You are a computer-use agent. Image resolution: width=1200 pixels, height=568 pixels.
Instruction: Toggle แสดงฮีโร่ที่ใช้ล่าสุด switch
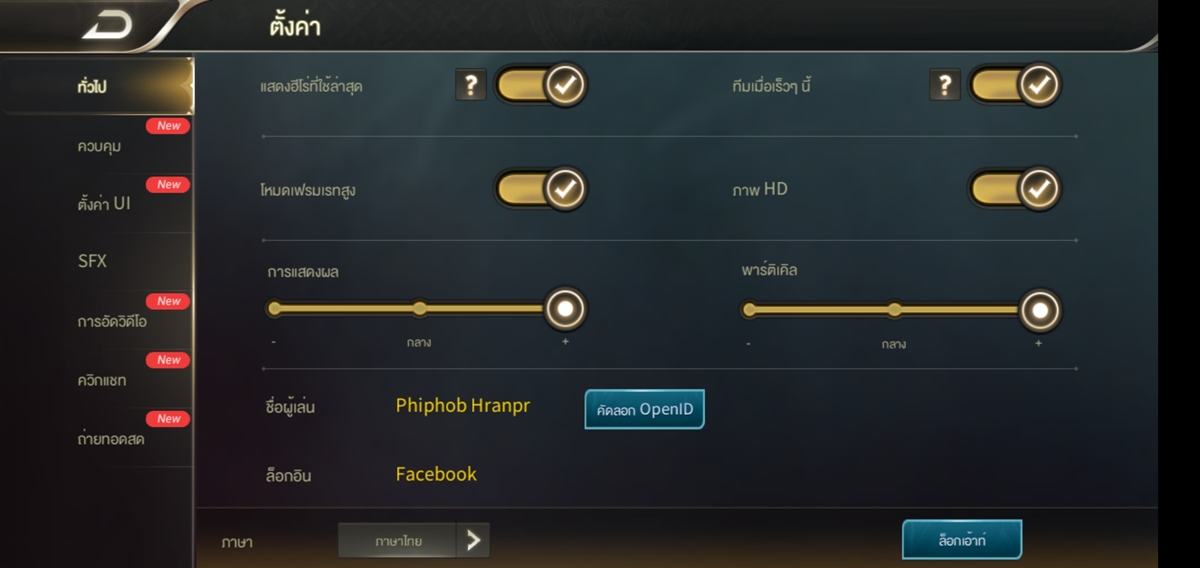541,85
